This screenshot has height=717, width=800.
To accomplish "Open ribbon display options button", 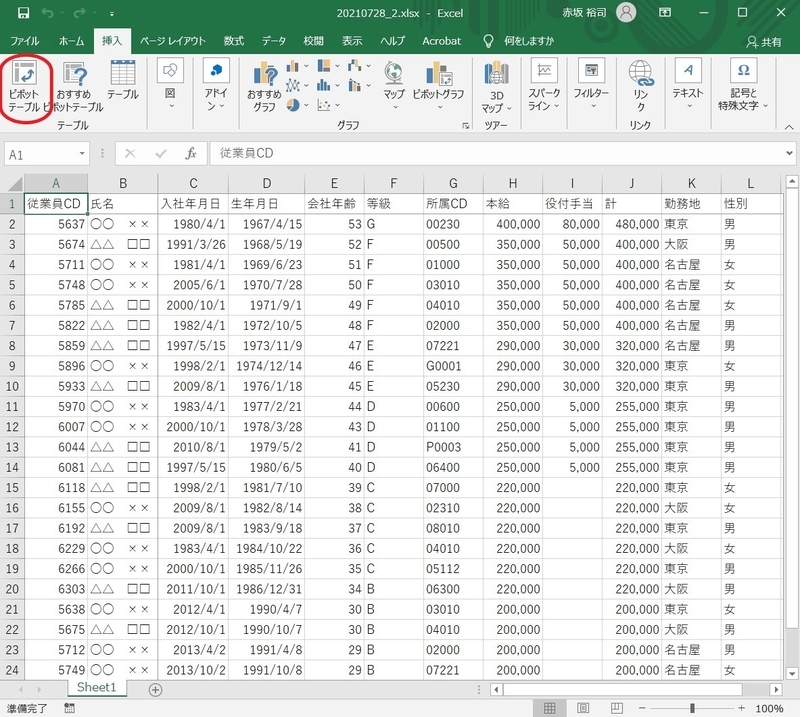I will 665,13.
